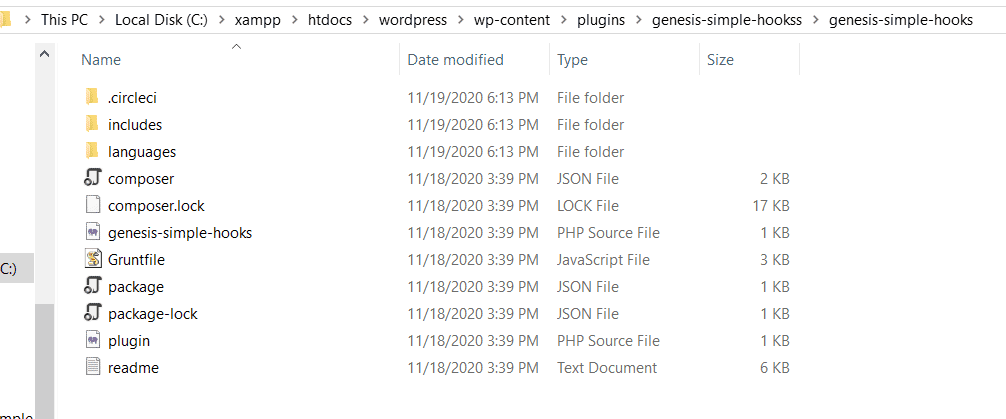This screenshot has width=1006, height=419.
Task: Sort files by Date modified column
Action: click(456, 60)
